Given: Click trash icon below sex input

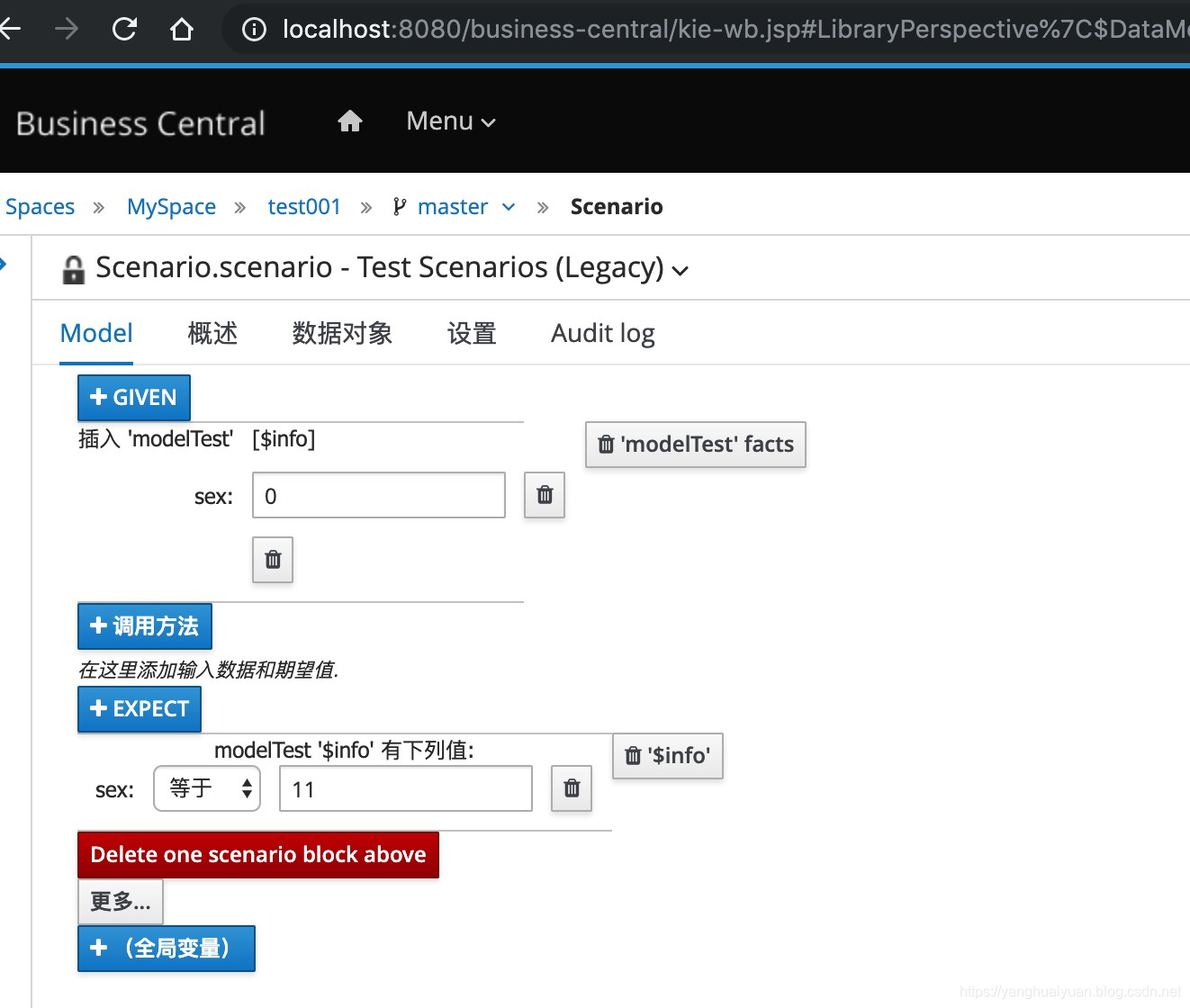Looking at the screenshot, I should (273, 560).
